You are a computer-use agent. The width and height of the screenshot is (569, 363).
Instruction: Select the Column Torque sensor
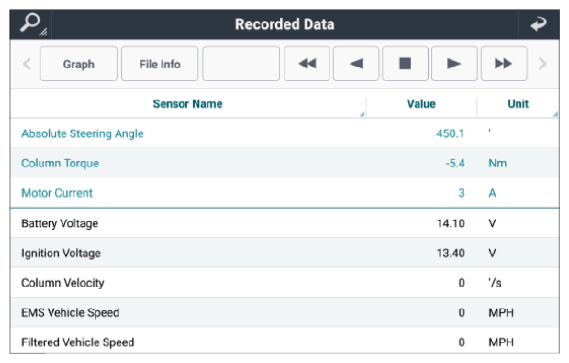coord(285,163)
